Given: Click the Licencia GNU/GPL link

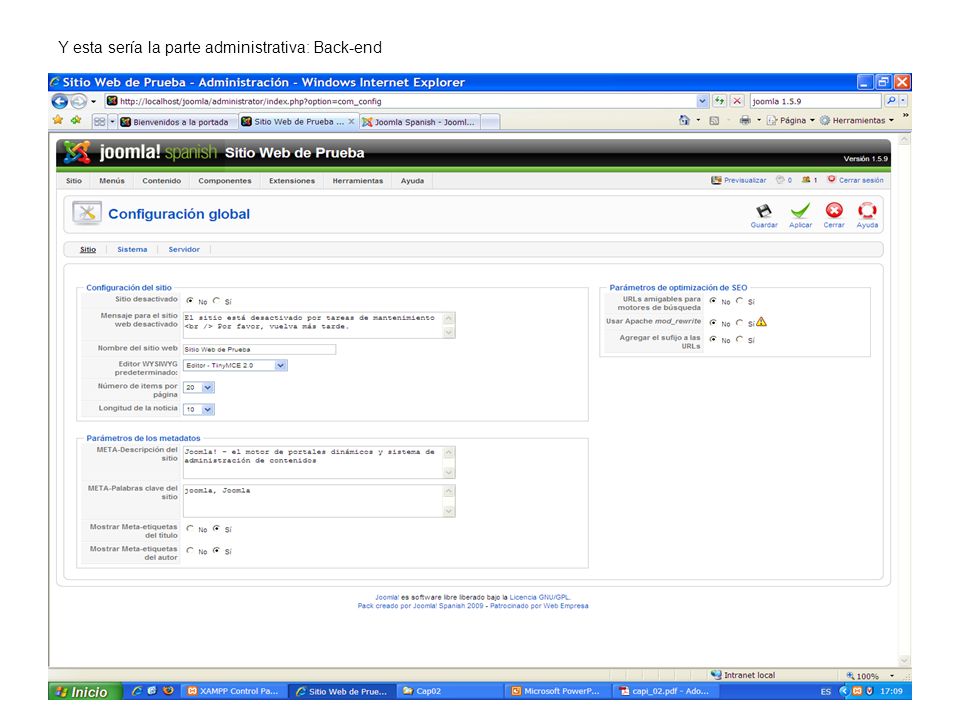Looking at the screenshot, I should coord(539,597).
